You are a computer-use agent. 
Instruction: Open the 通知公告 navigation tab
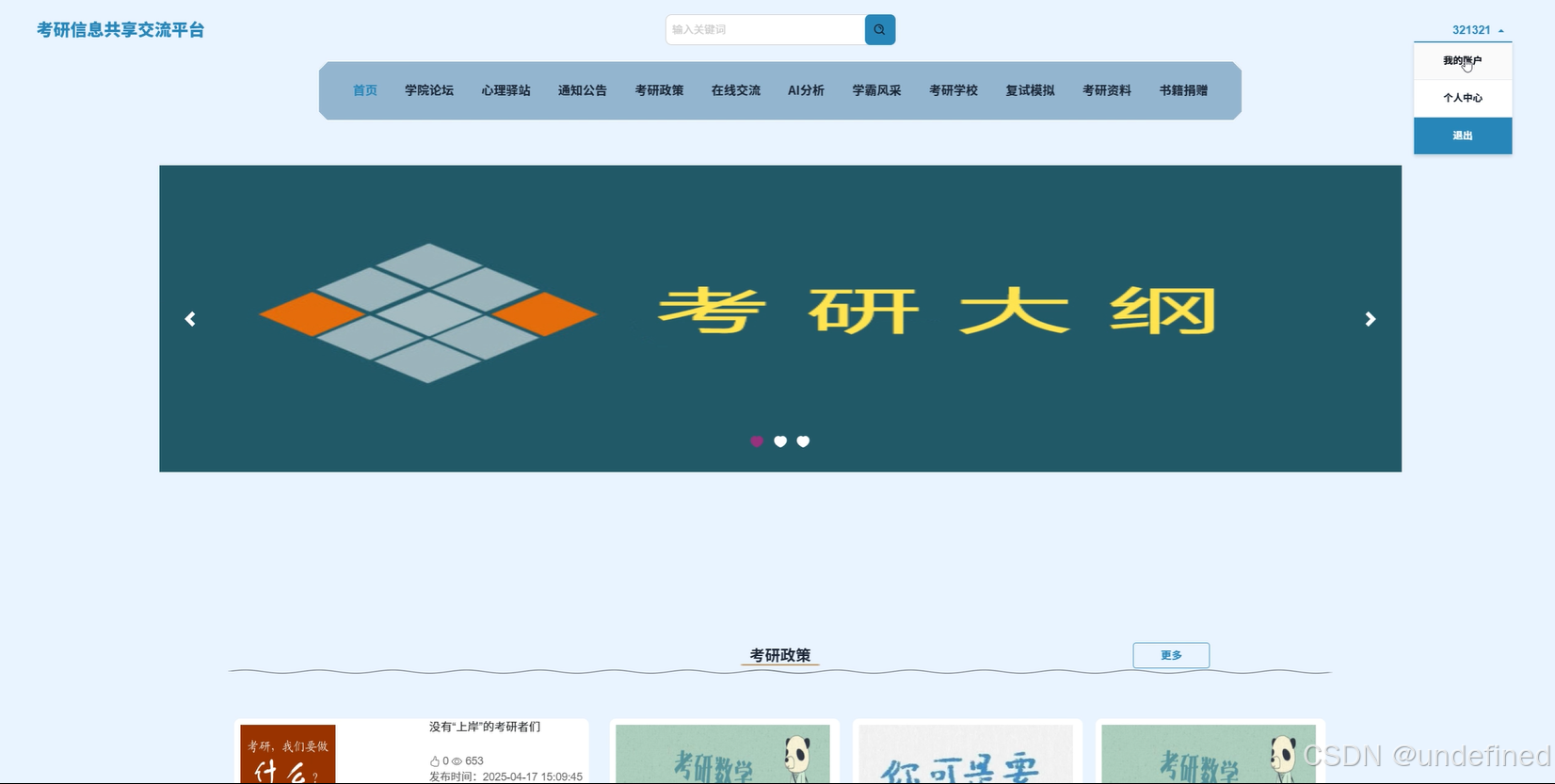583,90
